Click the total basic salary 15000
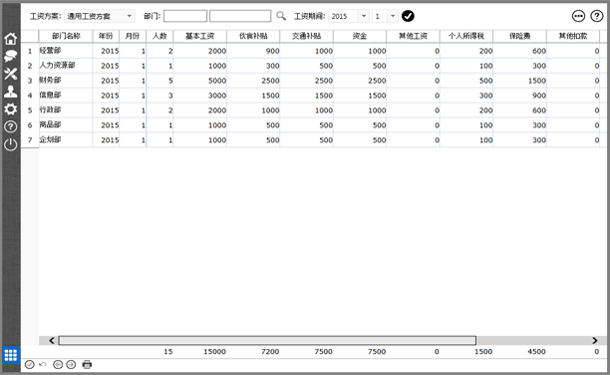 [214, 352]
